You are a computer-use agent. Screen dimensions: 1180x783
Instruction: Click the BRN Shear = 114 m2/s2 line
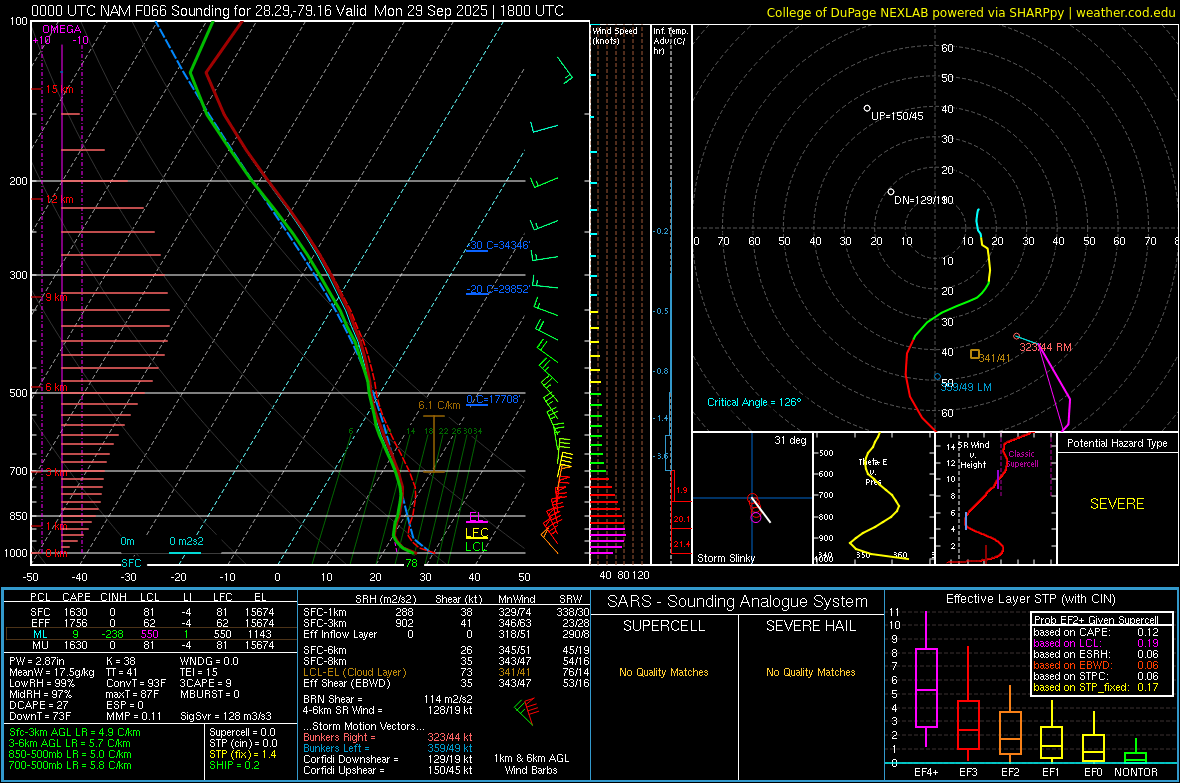pos(388,699)
